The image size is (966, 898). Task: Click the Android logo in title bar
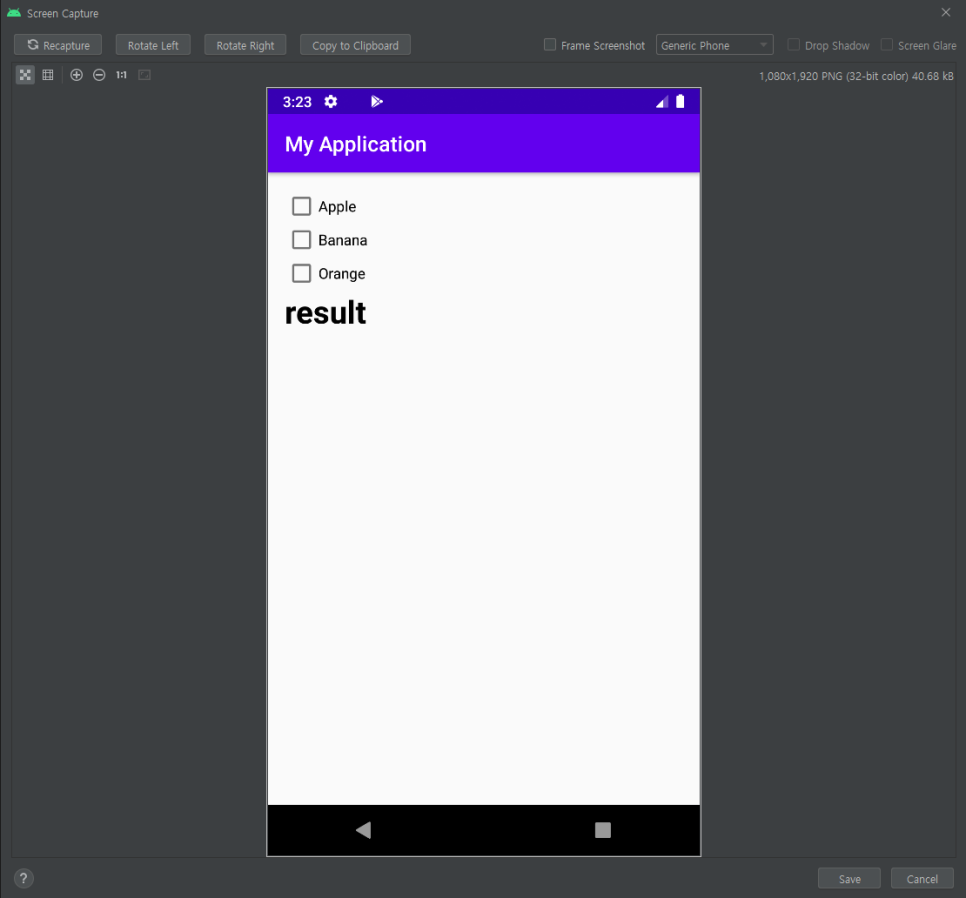click(x=14, y=12)
